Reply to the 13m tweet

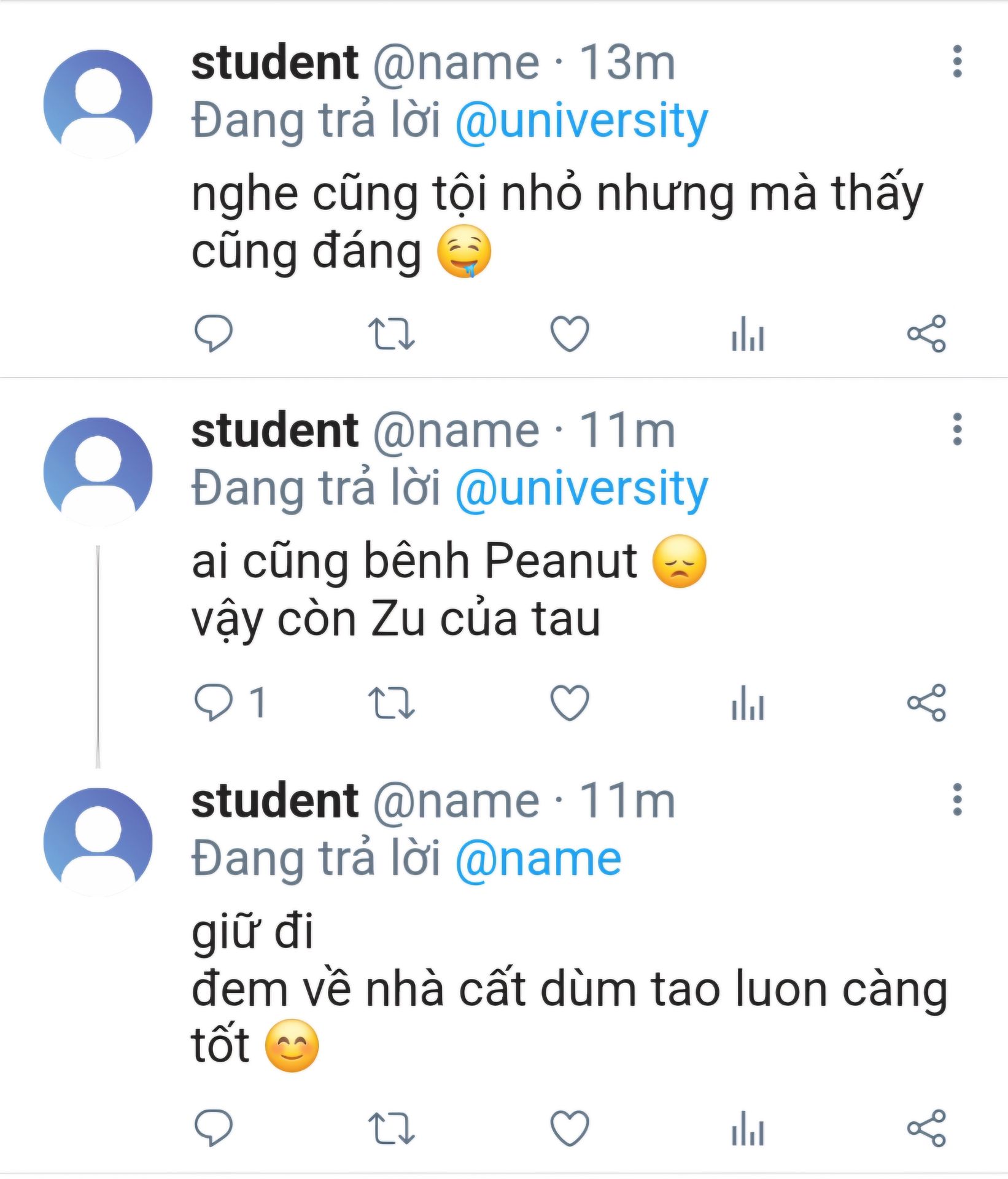click(213, 333)
